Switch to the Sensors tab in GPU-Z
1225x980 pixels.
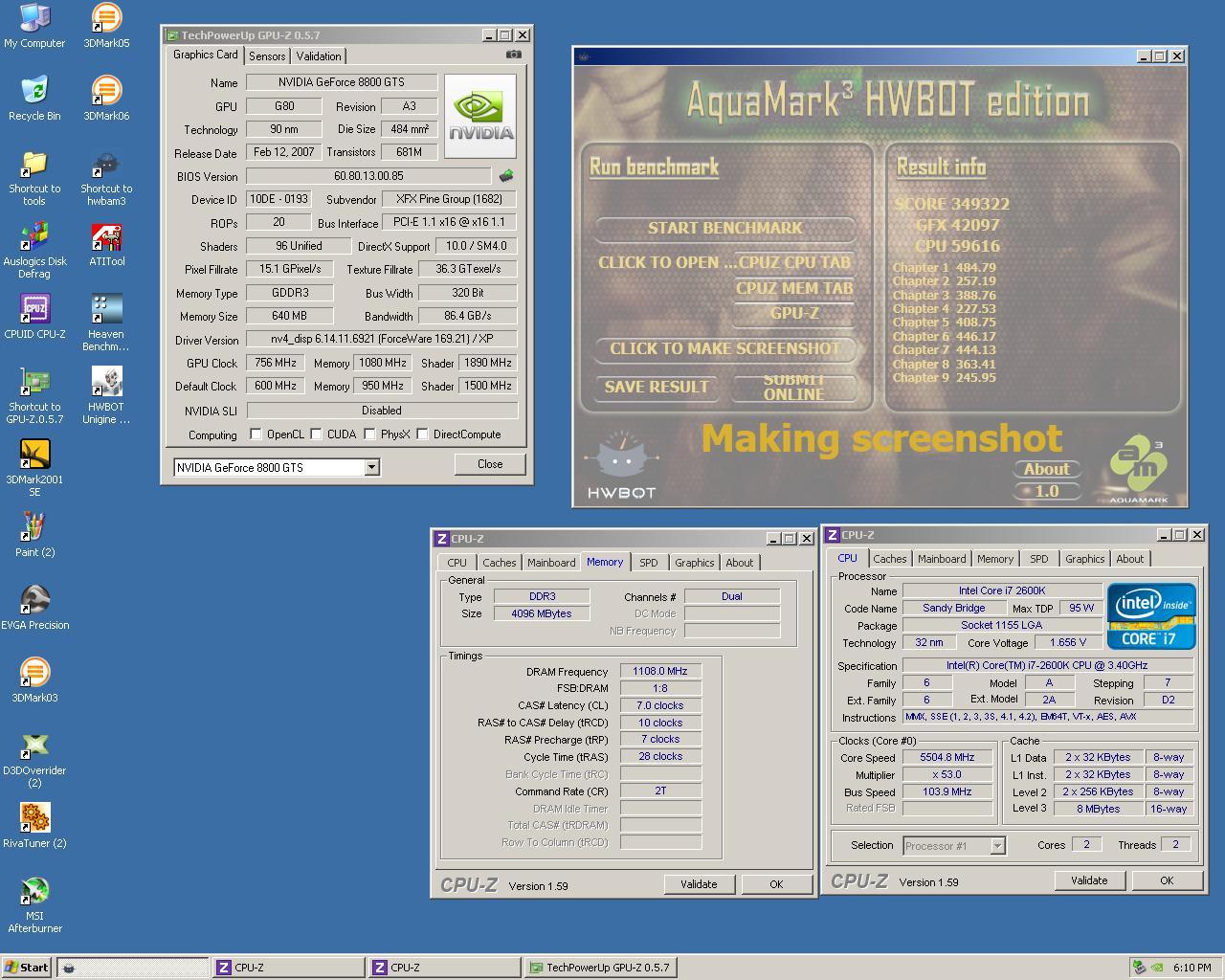(x=267, y=56)
